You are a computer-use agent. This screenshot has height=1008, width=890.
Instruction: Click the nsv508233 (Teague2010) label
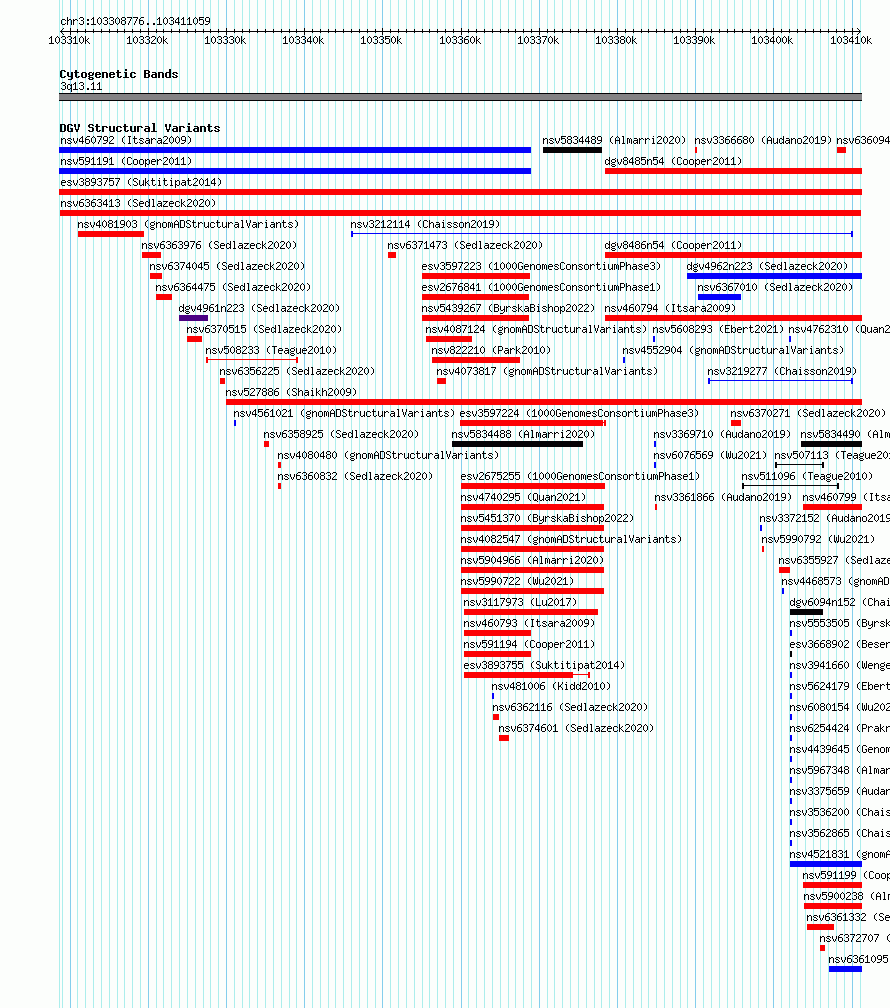click(271, 350)
